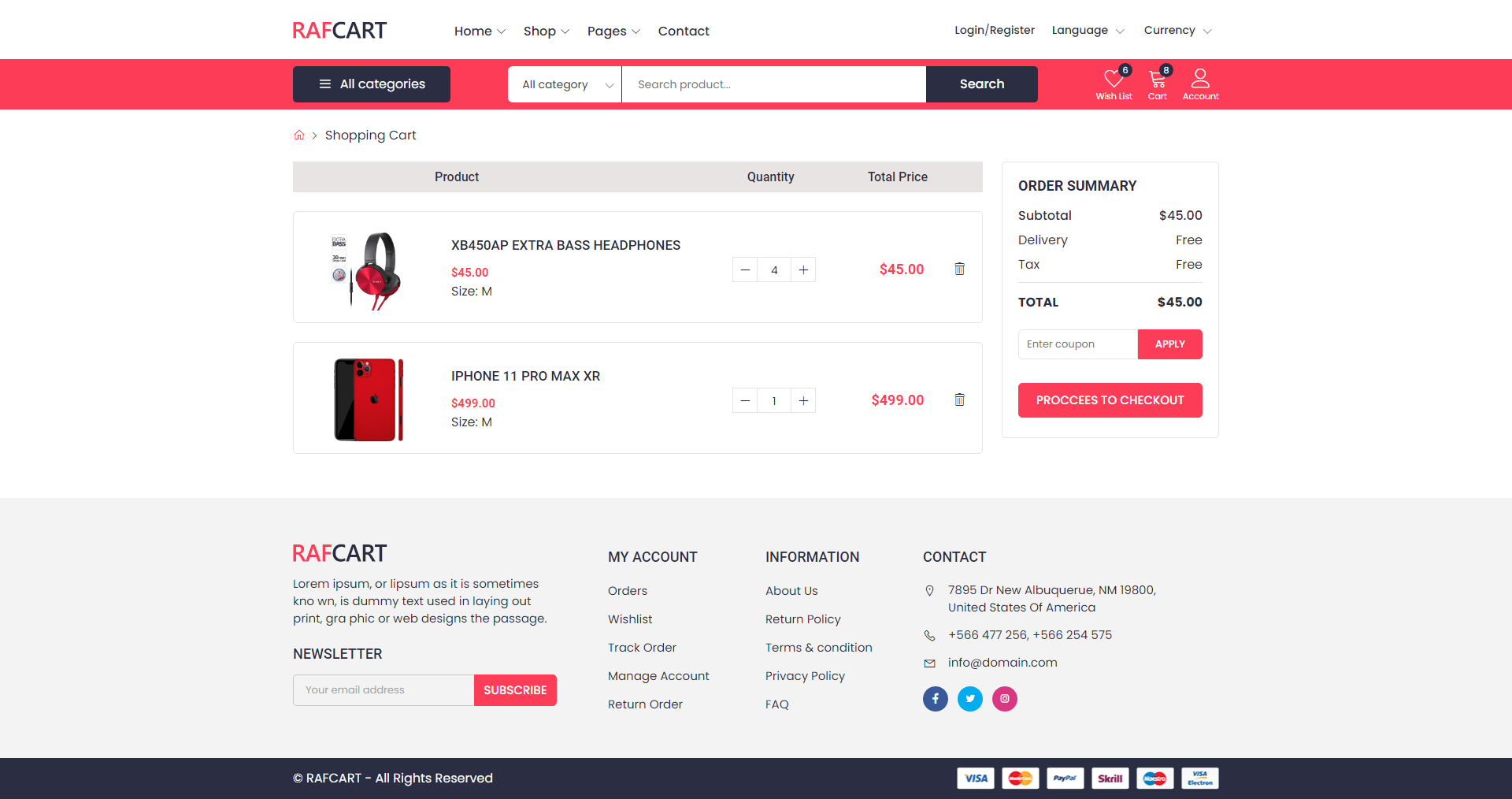Expand the Pages menu dropdown
The width and height of the screenshot is (1512, 799).
[613, 31]
